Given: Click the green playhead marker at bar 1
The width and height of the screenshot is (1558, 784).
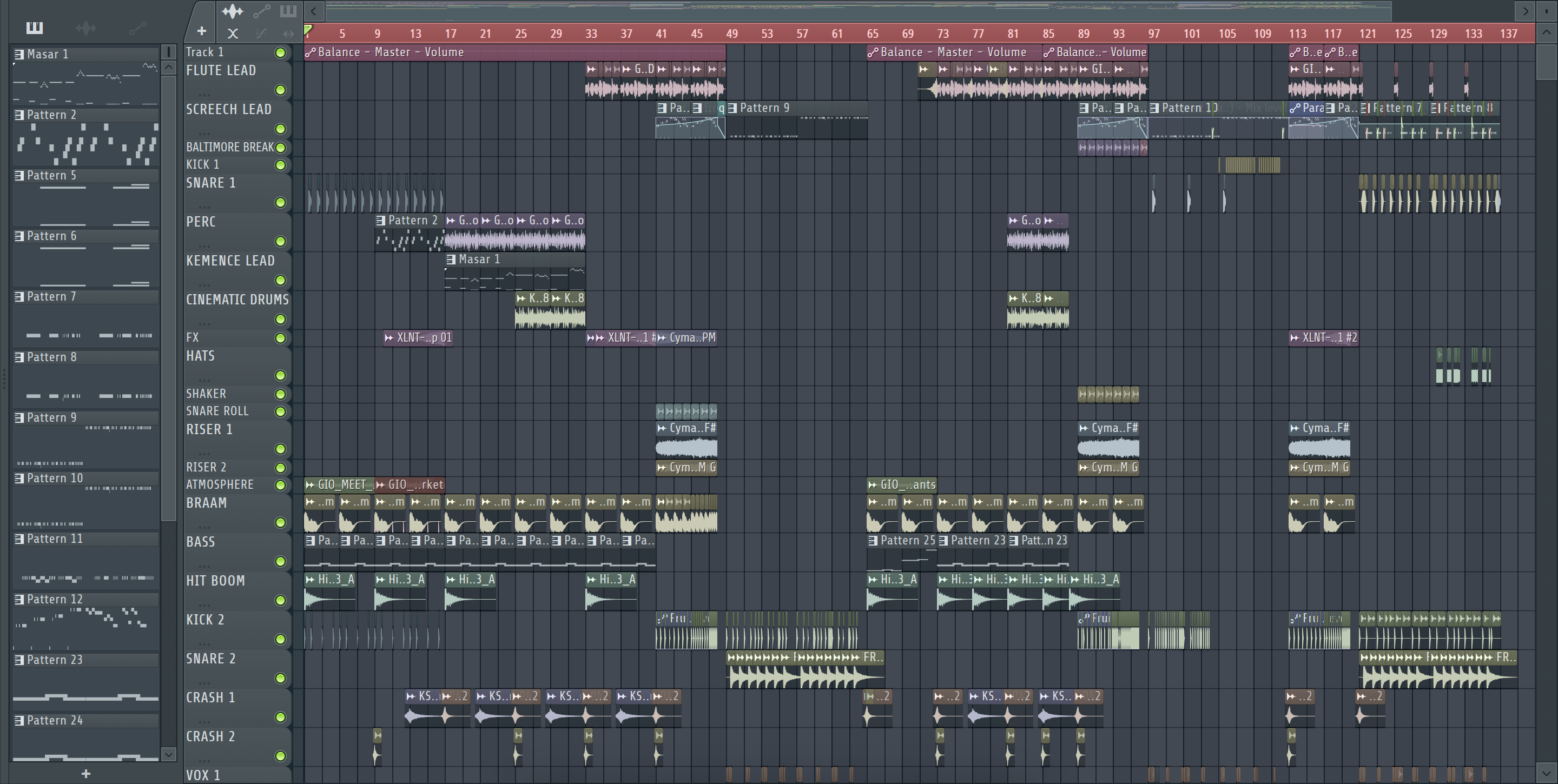Looking at the screenshot, I should pyautogui.click(x=308, y=30).
